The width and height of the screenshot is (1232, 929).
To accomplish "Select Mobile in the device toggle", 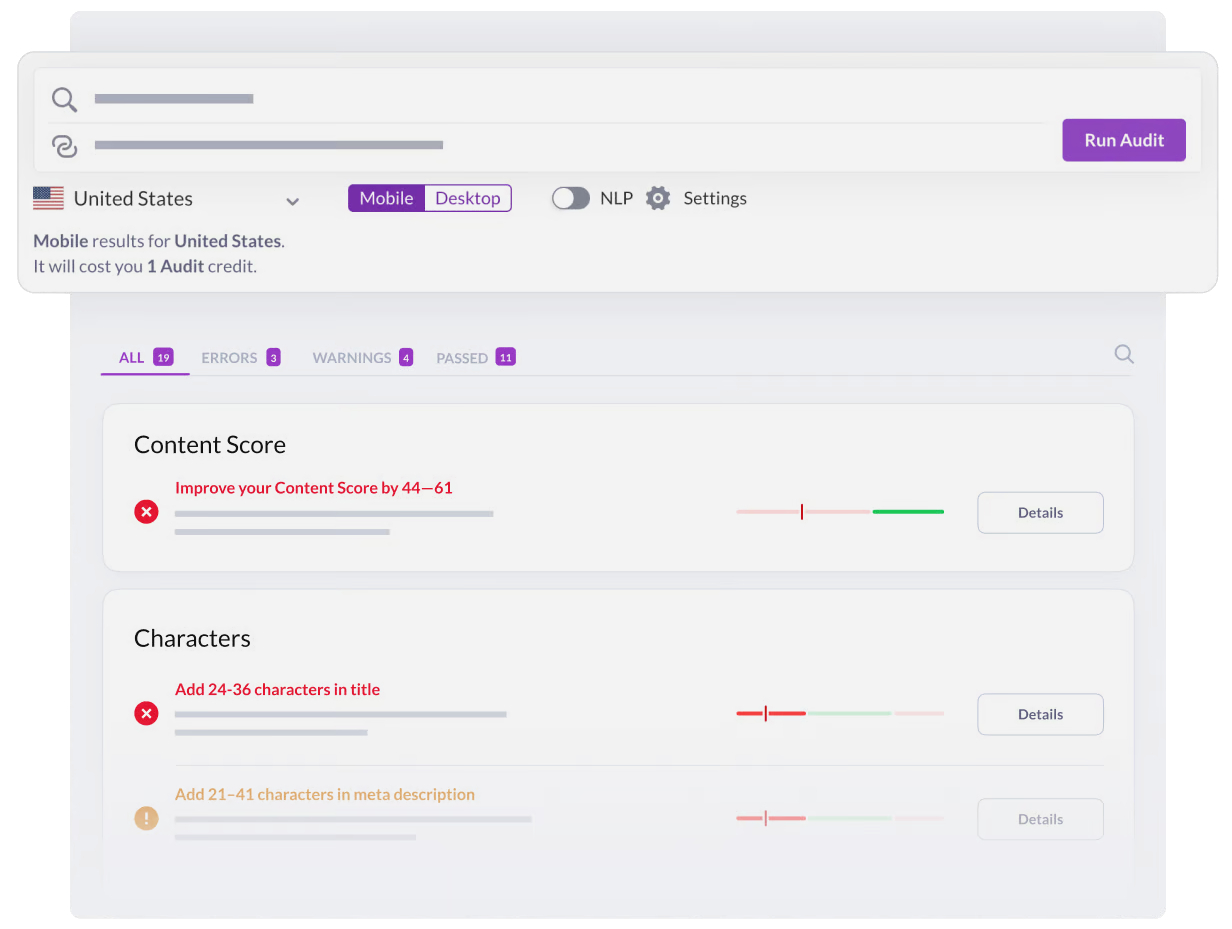I will tap(386, 198).
